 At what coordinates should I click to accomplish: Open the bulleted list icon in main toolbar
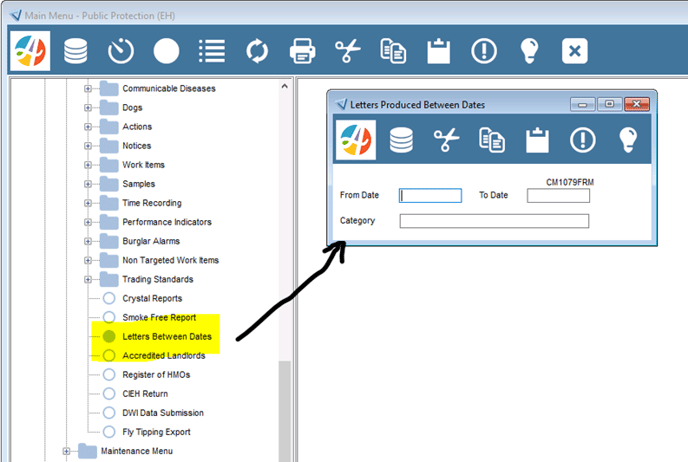click(212, 51)
